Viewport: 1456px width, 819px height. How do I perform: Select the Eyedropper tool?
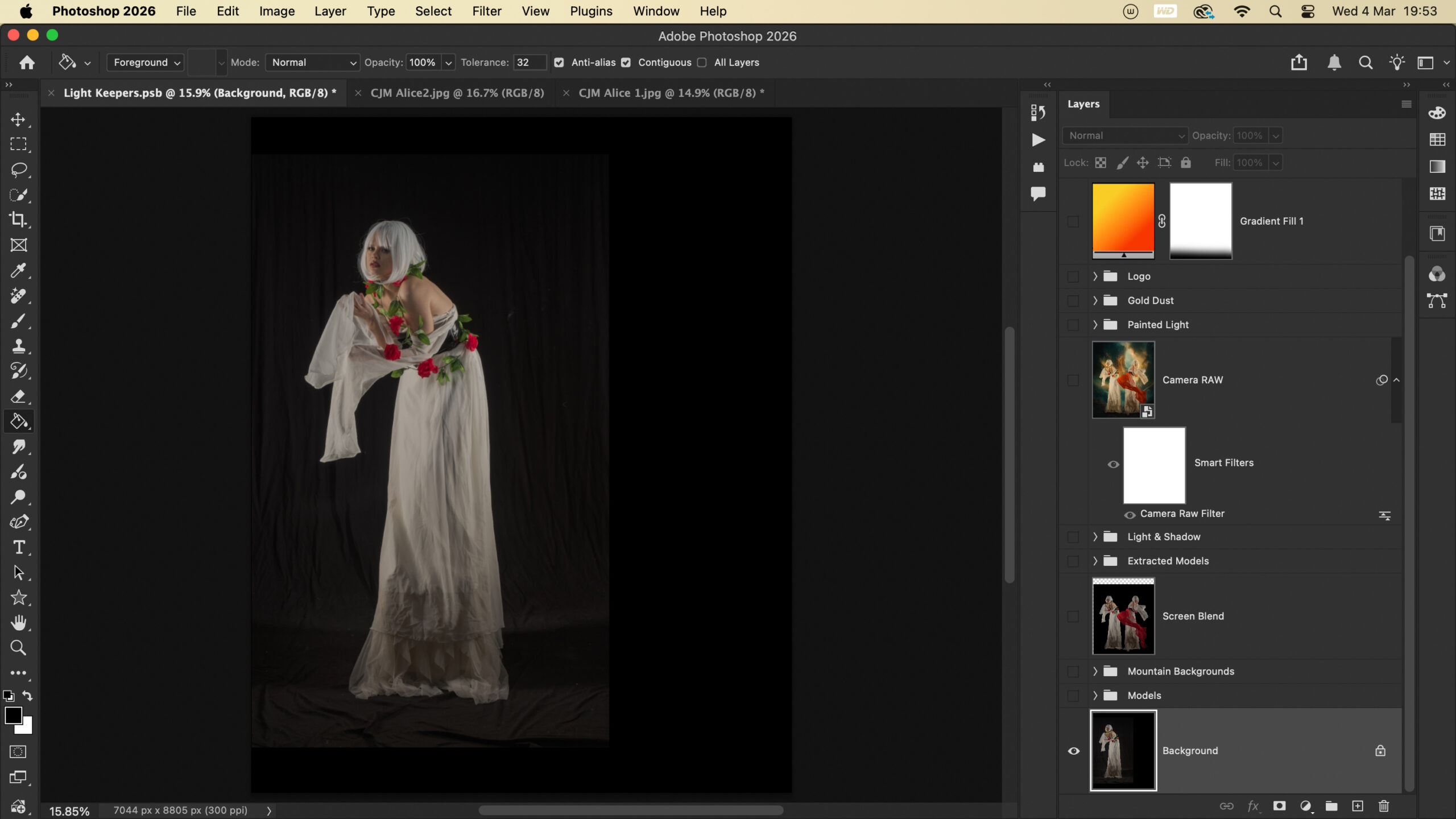pyautogui.click(x=18, y=270)
